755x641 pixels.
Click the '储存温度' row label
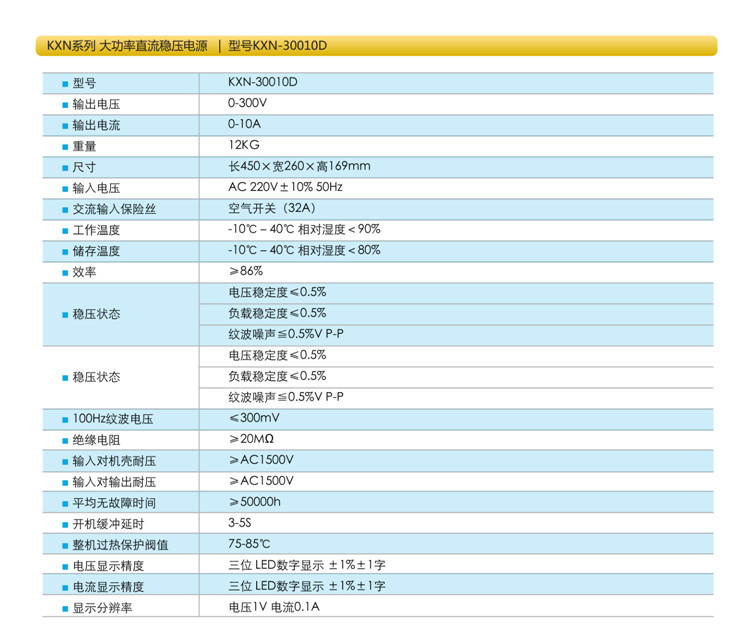coord(96,251)
